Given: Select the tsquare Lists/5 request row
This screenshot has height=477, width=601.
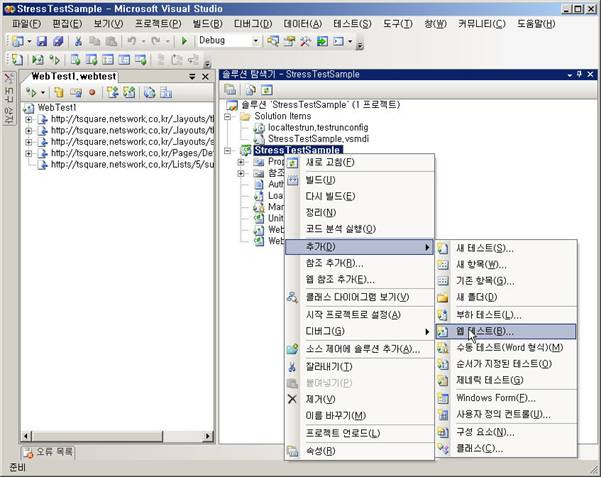Looking at the screenshot, I should click(x=126, y=164).
